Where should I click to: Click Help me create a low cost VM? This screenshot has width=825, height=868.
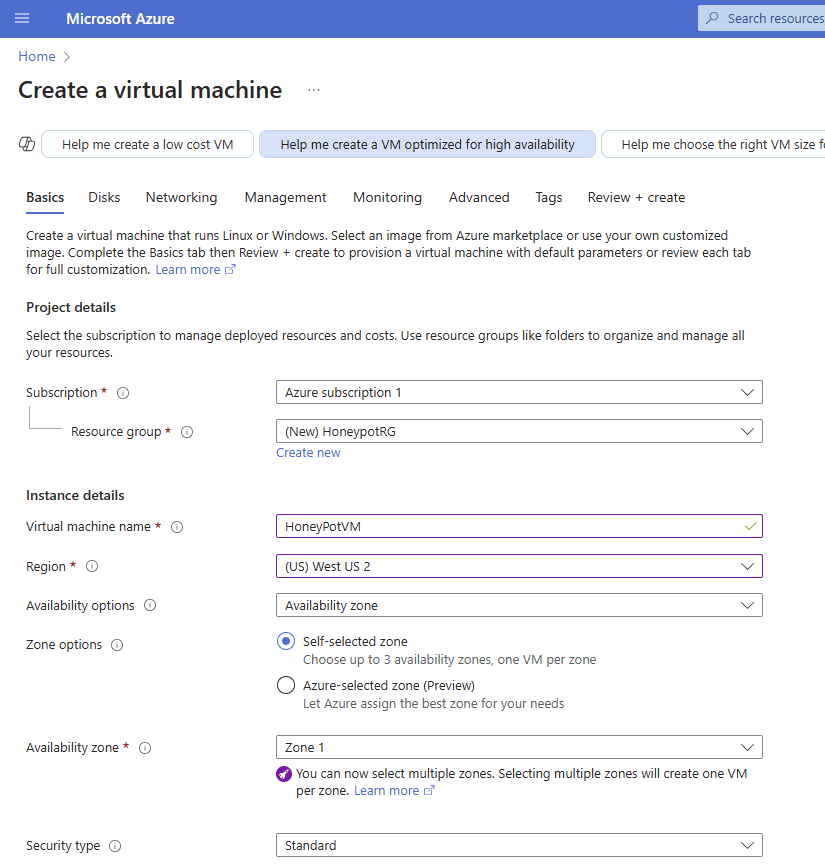pyautogui.click(x=147, y=144)
